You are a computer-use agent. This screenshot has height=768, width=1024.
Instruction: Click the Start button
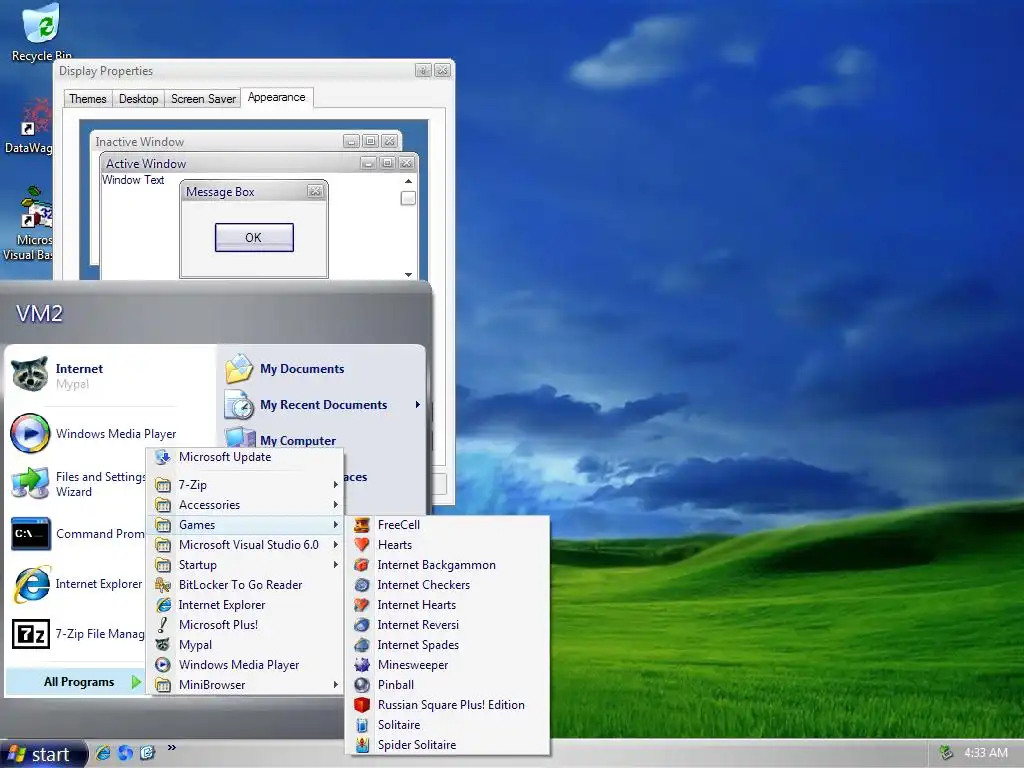[x=43, y=754]
